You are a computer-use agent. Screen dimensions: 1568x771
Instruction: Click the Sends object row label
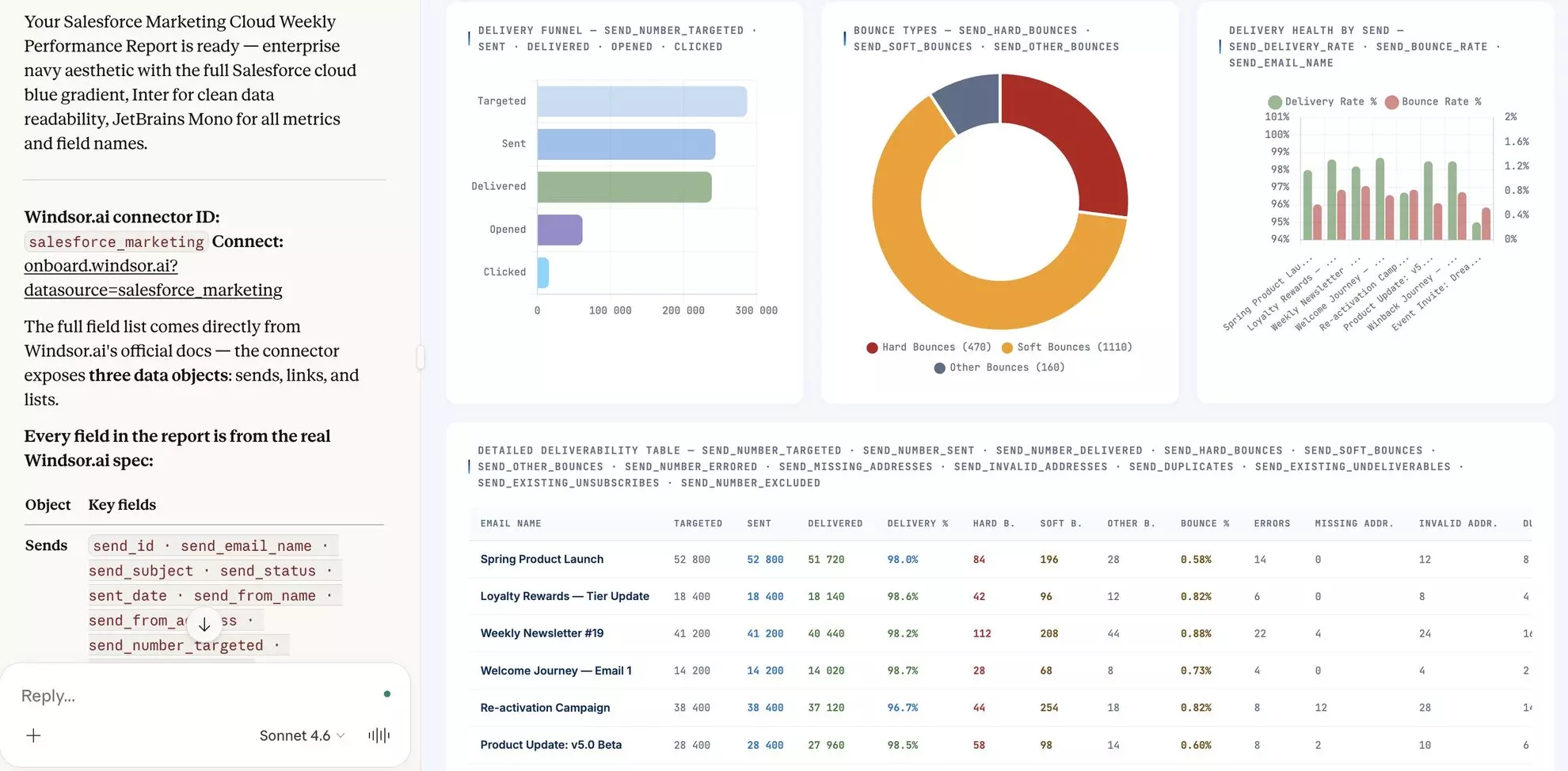pos(46,545)
